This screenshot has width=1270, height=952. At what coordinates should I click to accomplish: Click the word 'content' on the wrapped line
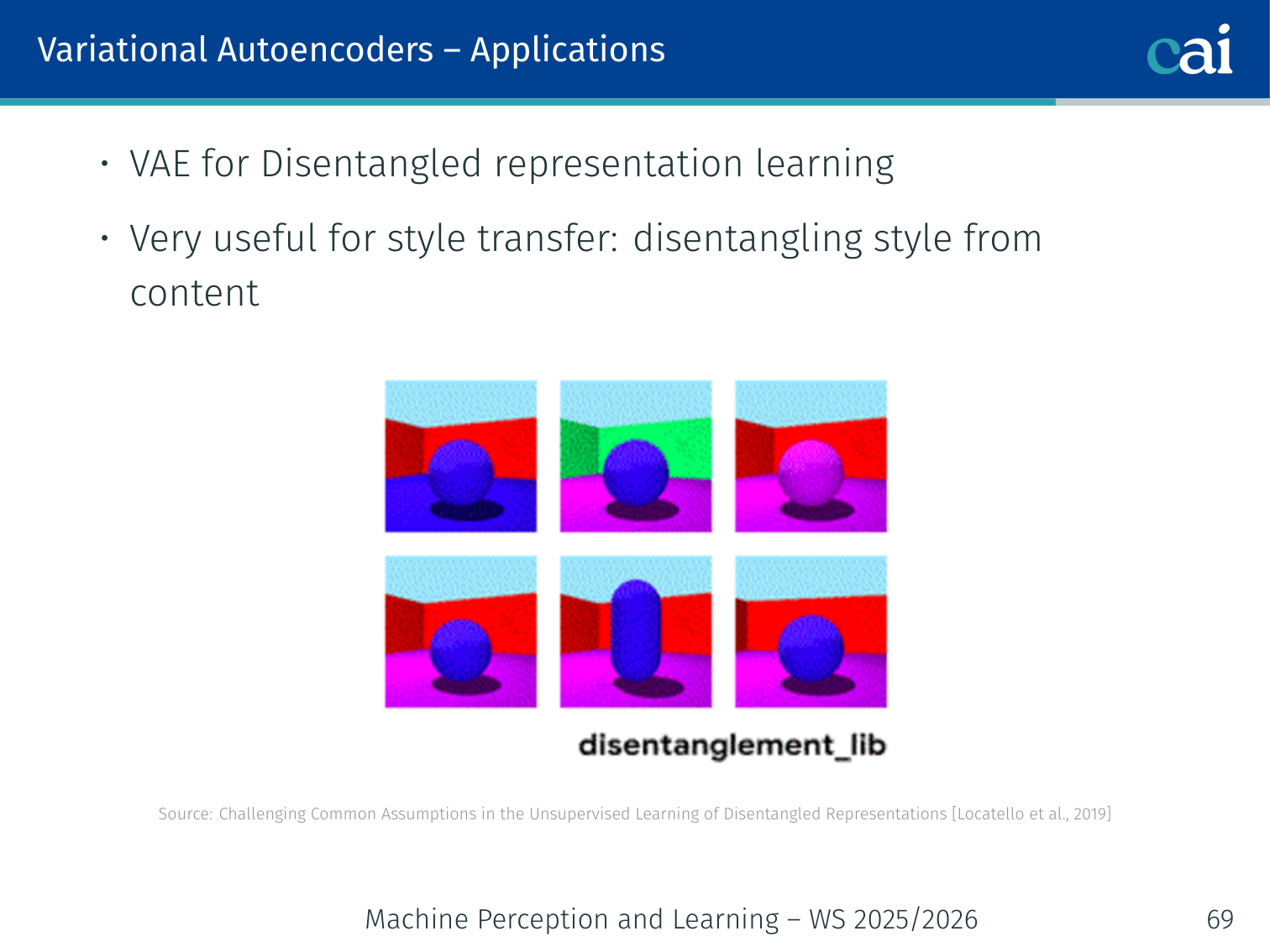194,293
